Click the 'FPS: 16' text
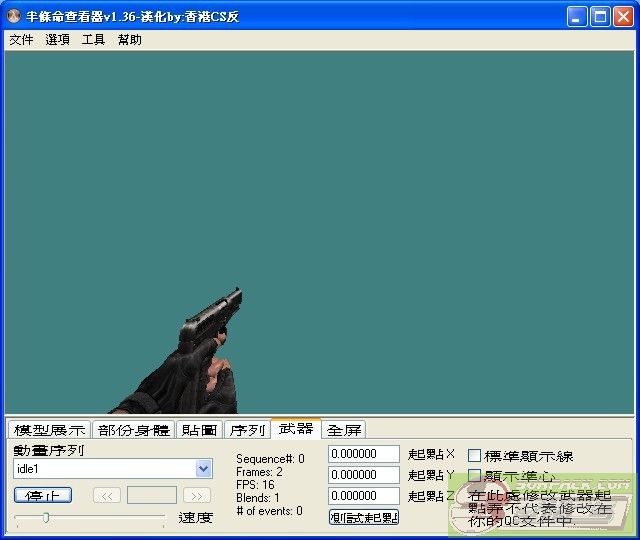Screen dimensions: 640x540 (x=255, y=485)
